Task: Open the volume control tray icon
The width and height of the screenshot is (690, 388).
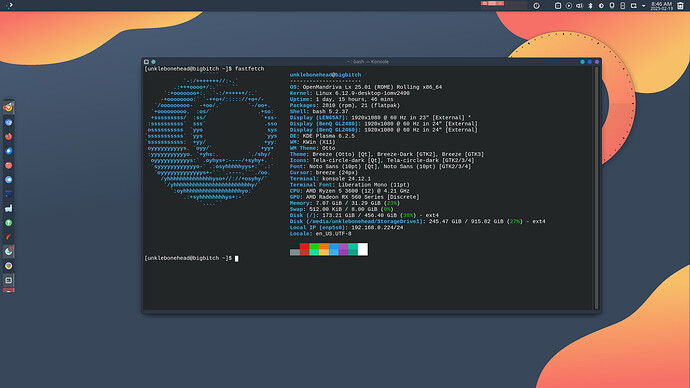Action: (579, 6)
